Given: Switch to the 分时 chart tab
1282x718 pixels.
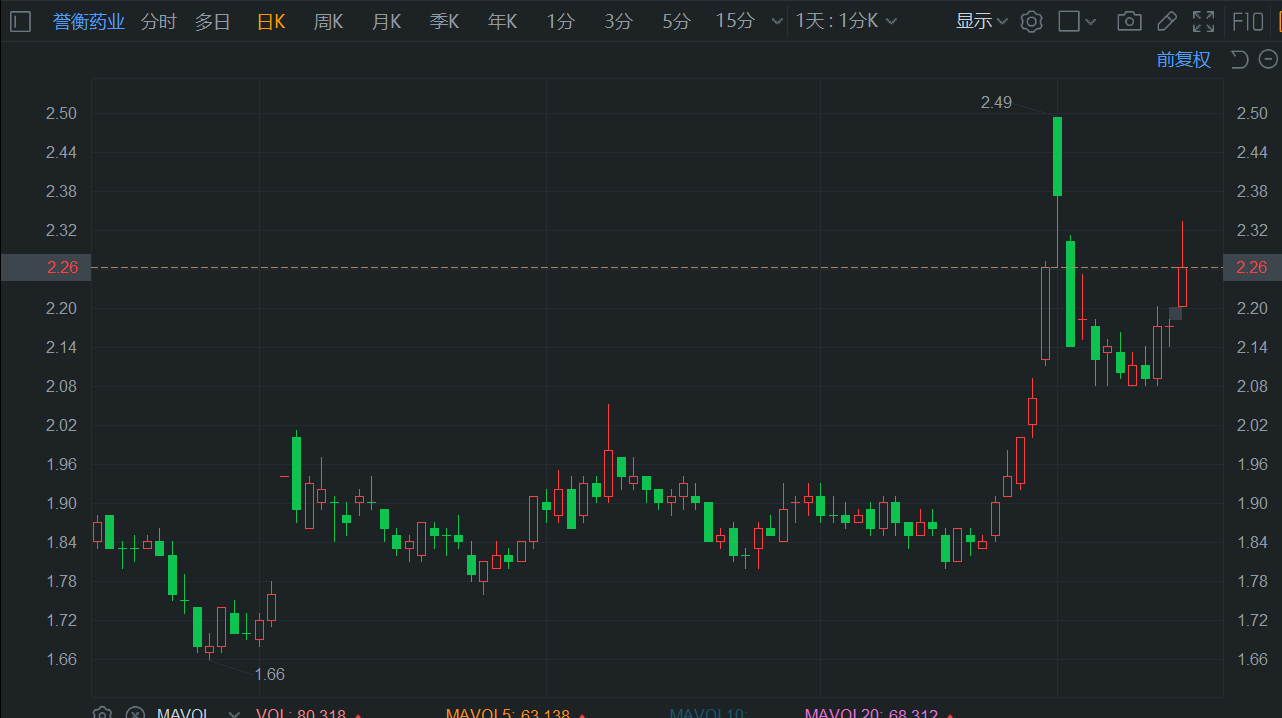Looking at the screenshot, I should point(158,21).
